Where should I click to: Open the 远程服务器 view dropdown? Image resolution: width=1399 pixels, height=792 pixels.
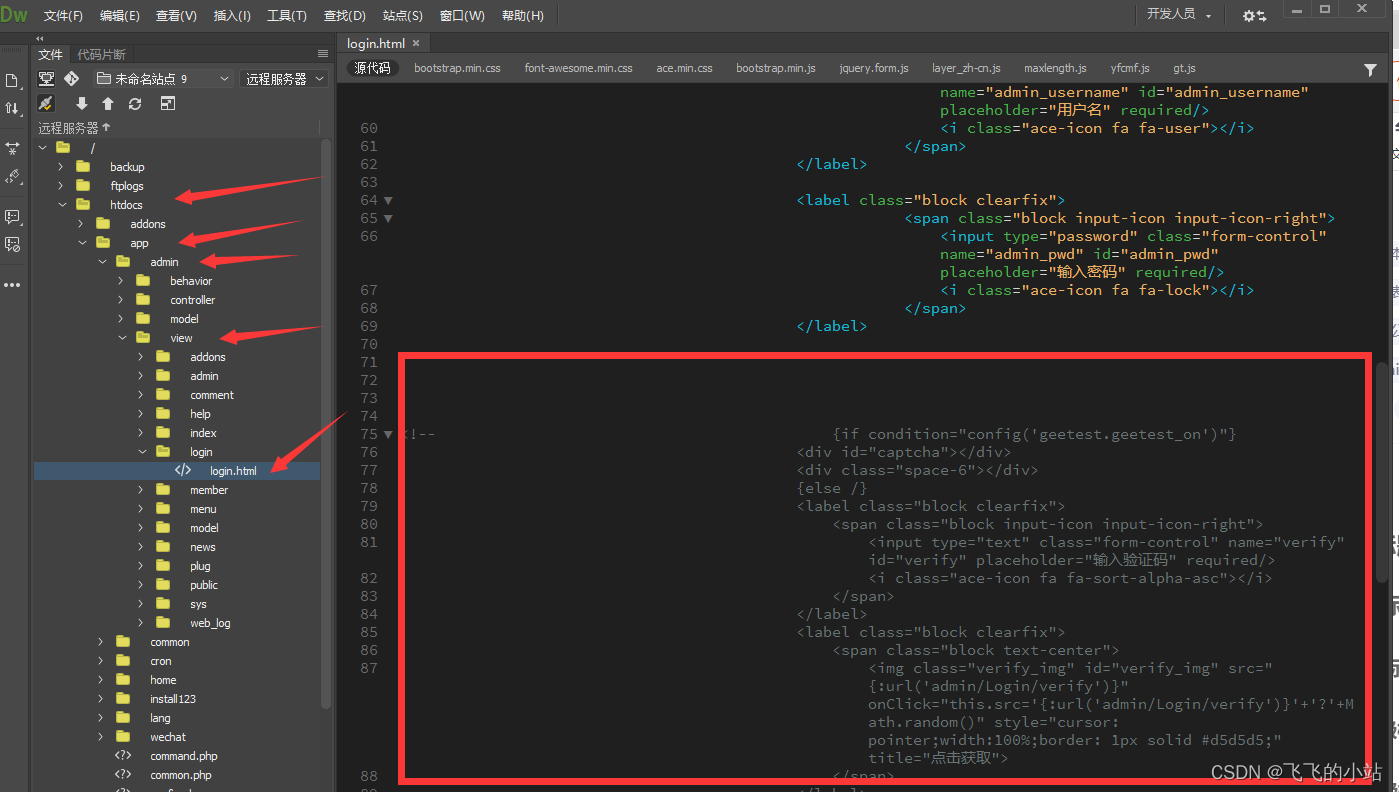pyautogui.click(x=284, y=78)
